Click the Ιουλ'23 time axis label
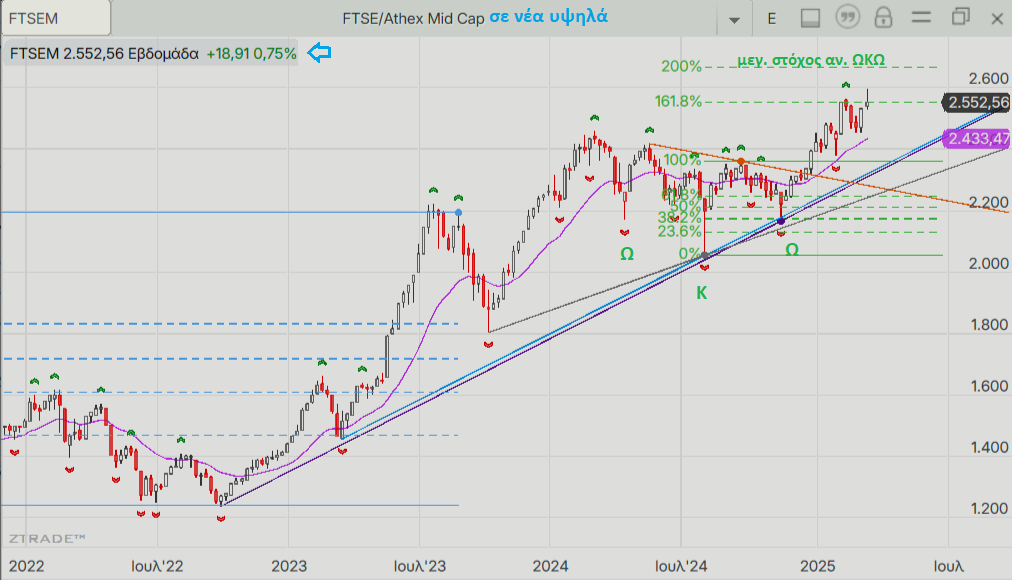This screenshot has width=1012, height=580. click(x=420, y=566)
